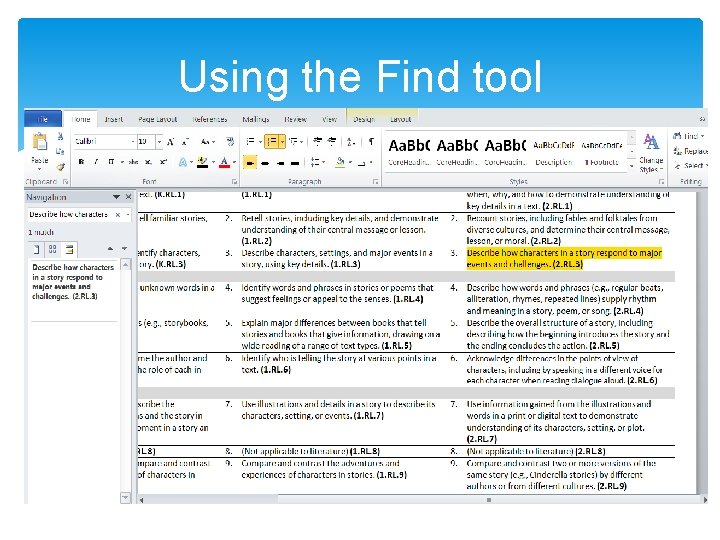This screenshot has height=540, width=720.
Task: Switch to the Review tab
Action: 295,119
